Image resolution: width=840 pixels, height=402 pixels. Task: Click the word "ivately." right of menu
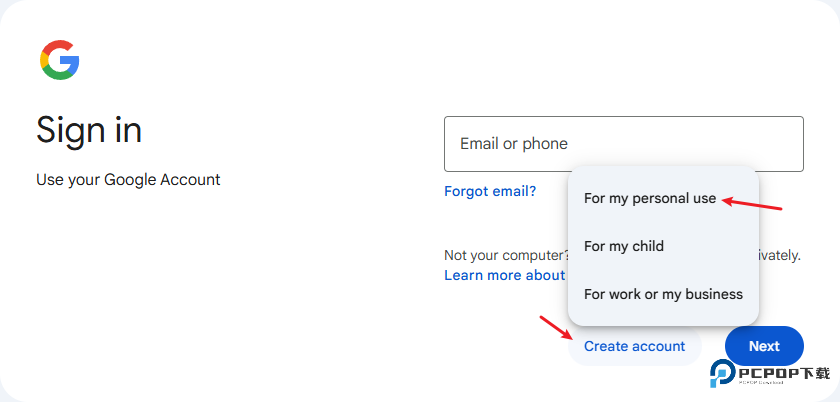tap(780, 255)
